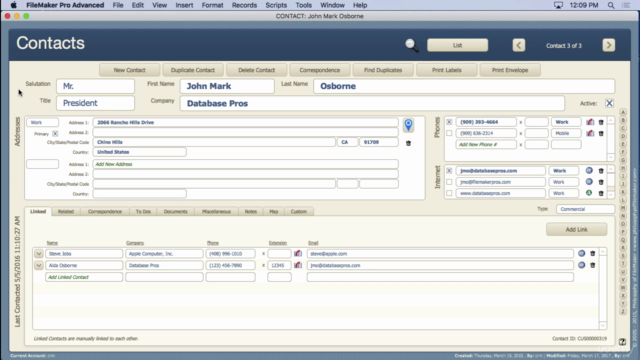This screenshot has width=640, height=360.
Task: Email Aida Osborne via globe icon
Action: 582,265
